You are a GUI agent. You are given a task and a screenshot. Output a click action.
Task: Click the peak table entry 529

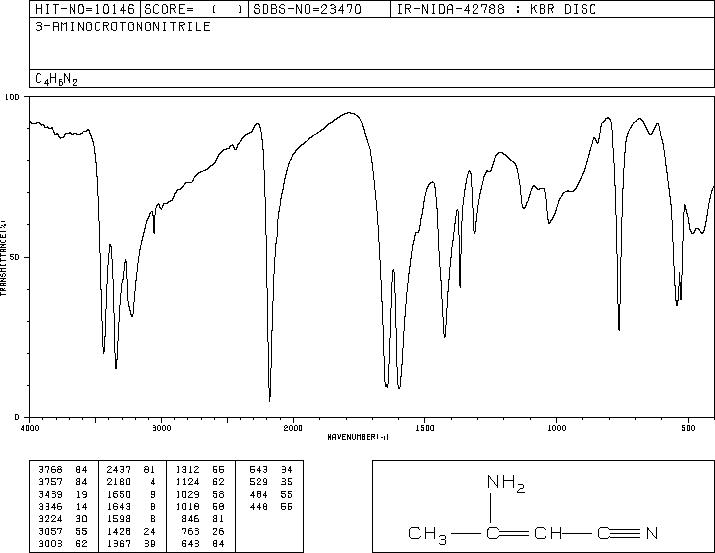click(x=259, y=482)
